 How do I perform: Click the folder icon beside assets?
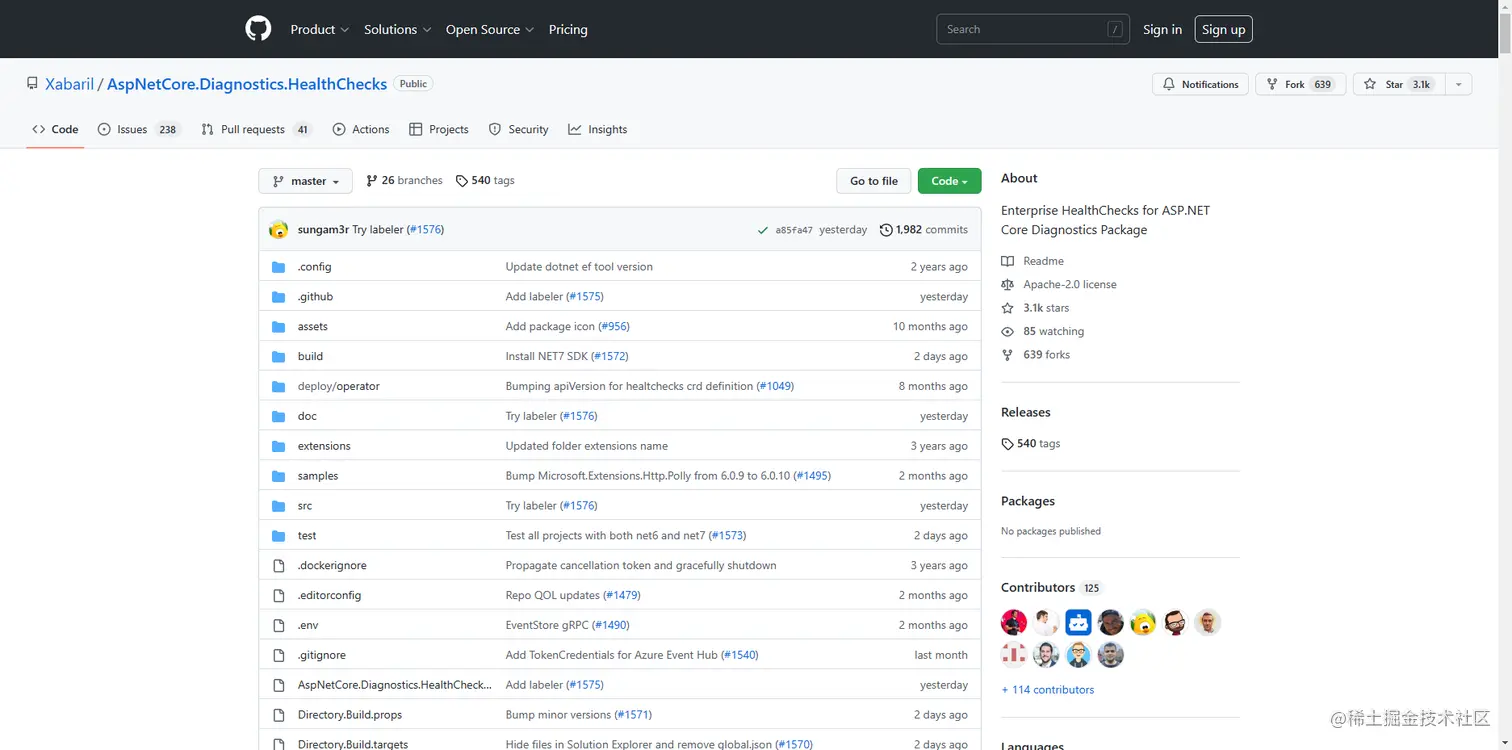click(x=279, y=327)
